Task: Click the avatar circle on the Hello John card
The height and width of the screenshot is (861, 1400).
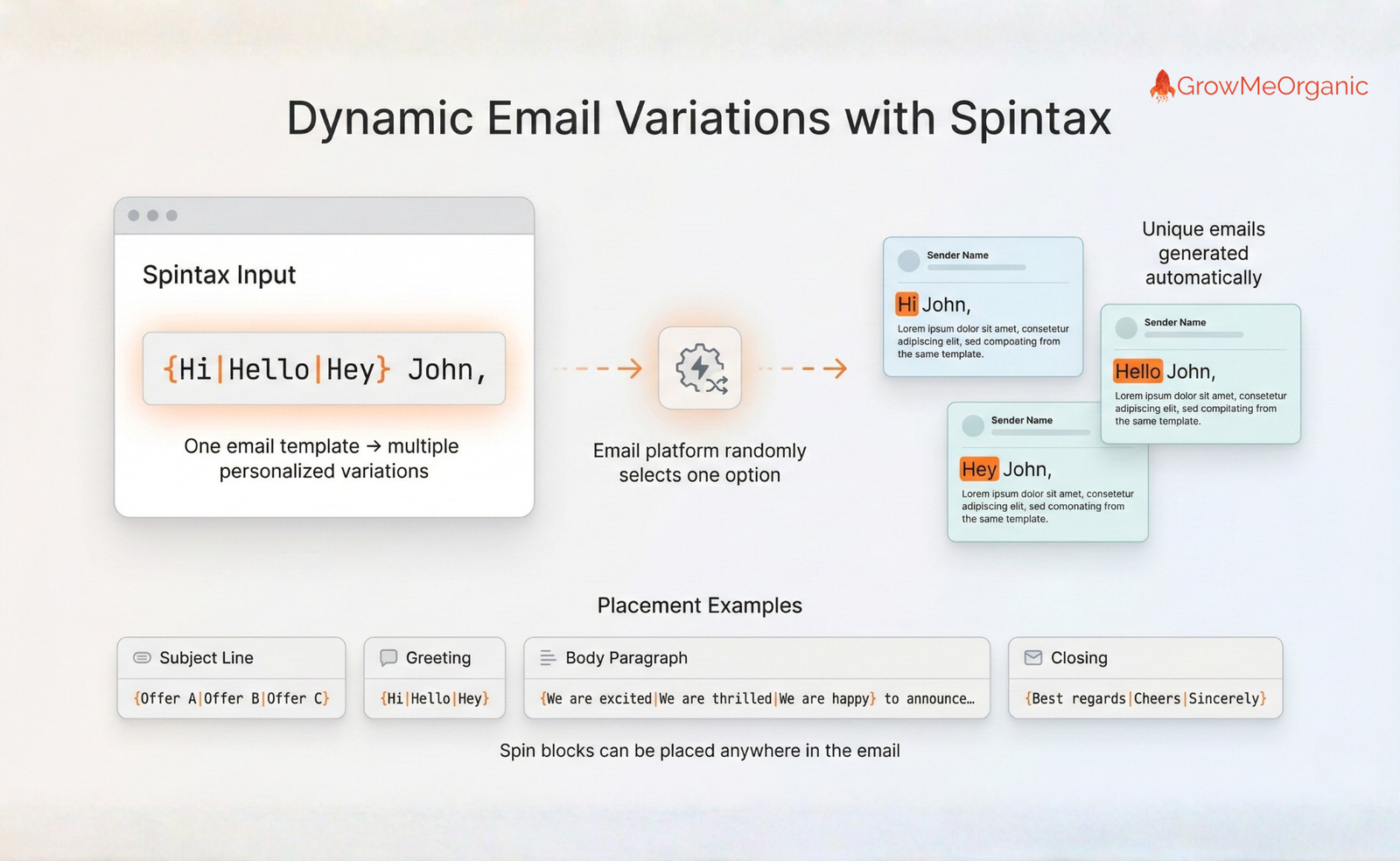Action: [1125, 327]
